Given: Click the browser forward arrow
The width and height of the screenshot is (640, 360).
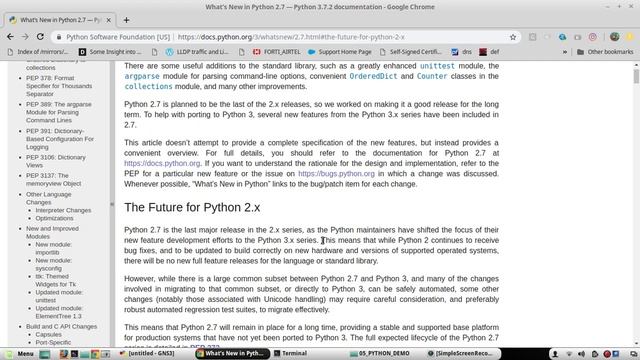Looking at the screenshot, I should pyautogui.click(x=25, y=37).
